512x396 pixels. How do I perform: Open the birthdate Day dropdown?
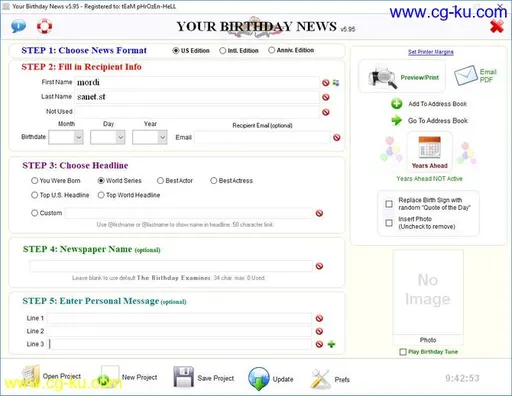click(108, 137)
